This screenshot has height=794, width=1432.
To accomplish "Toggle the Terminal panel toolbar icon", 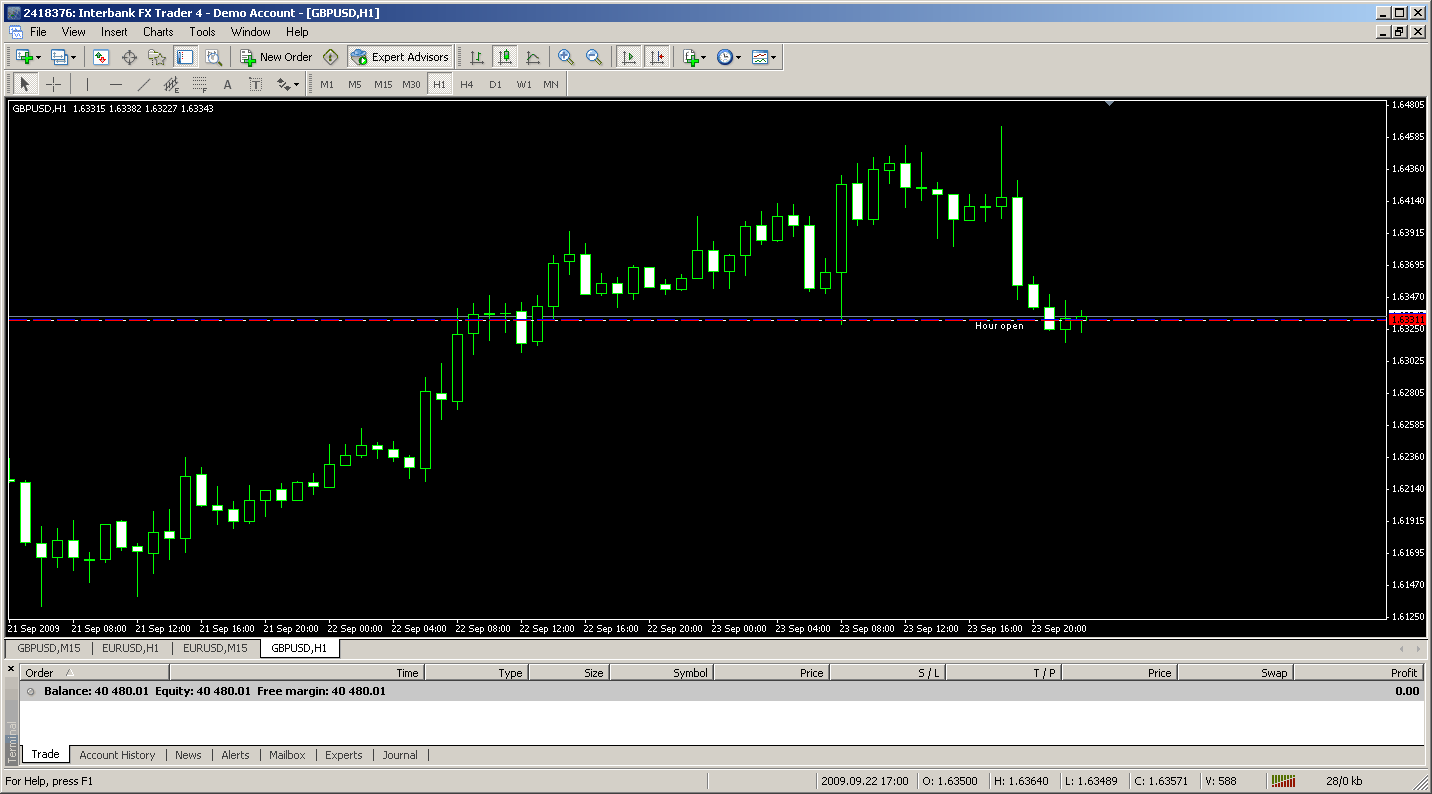I will point(185,57).
